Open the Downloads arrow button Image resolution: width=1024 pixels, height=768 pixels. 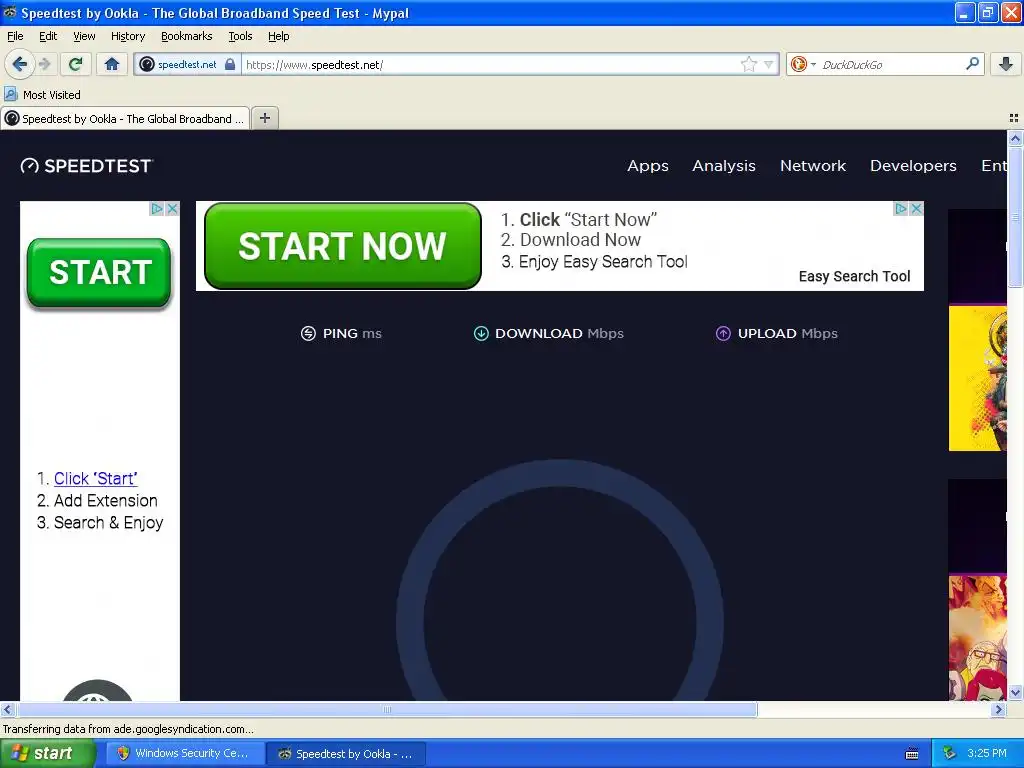point(1006,64)
